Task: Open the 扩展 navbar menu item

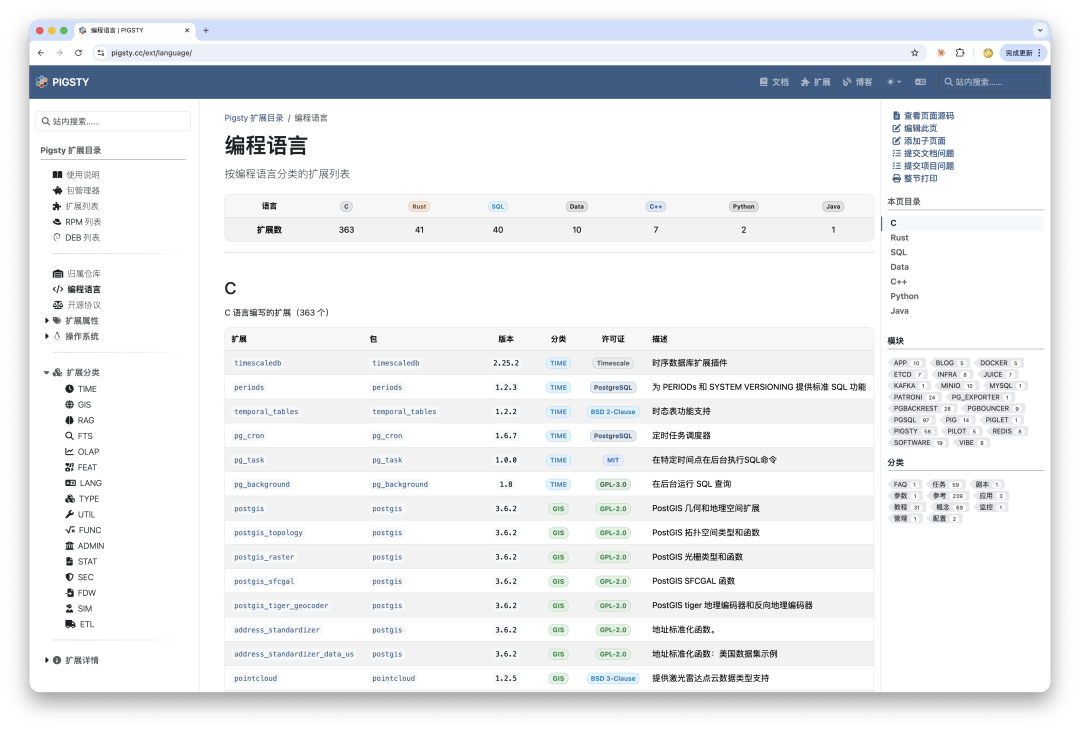Action: (x=816, y=82)
